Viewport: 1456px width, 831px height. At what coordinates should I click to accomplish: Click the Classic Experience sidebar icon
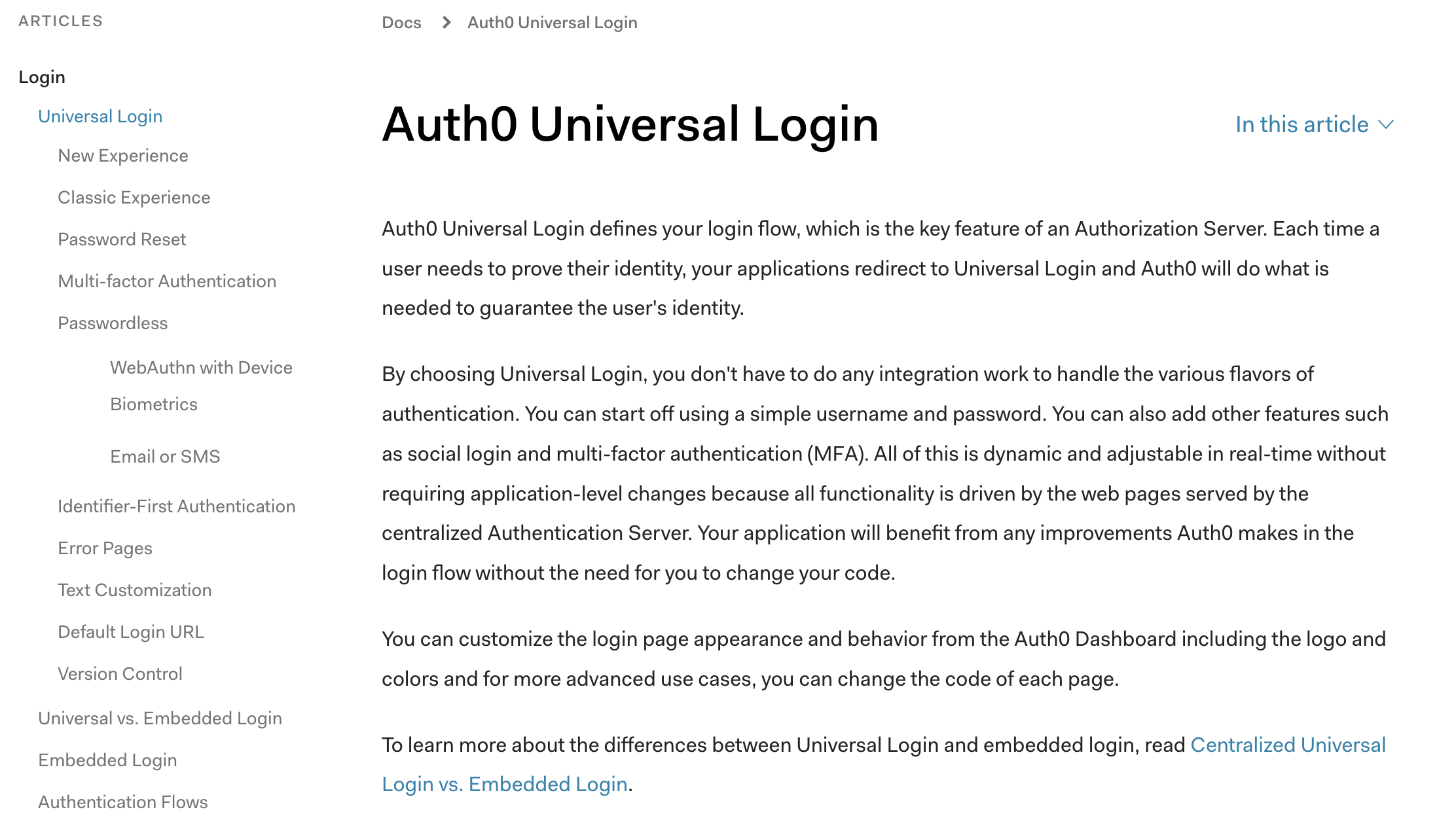[134, 198]
